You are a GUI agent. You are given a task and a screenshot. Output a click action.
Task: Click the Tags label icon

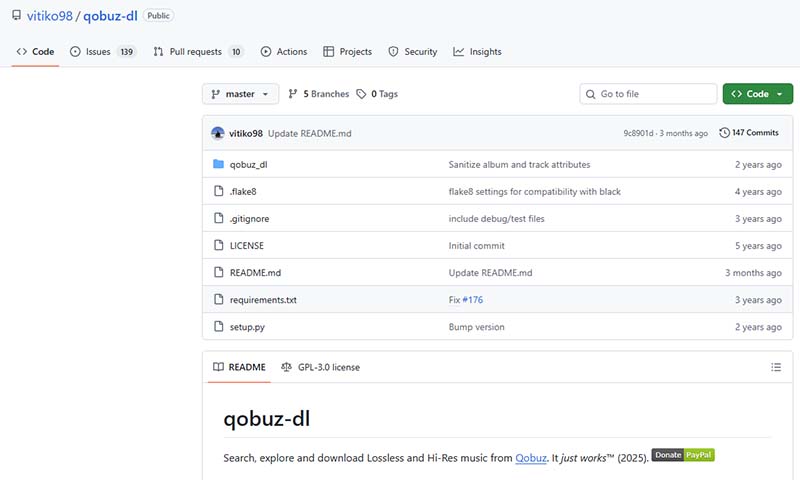(x=361, y=94)
